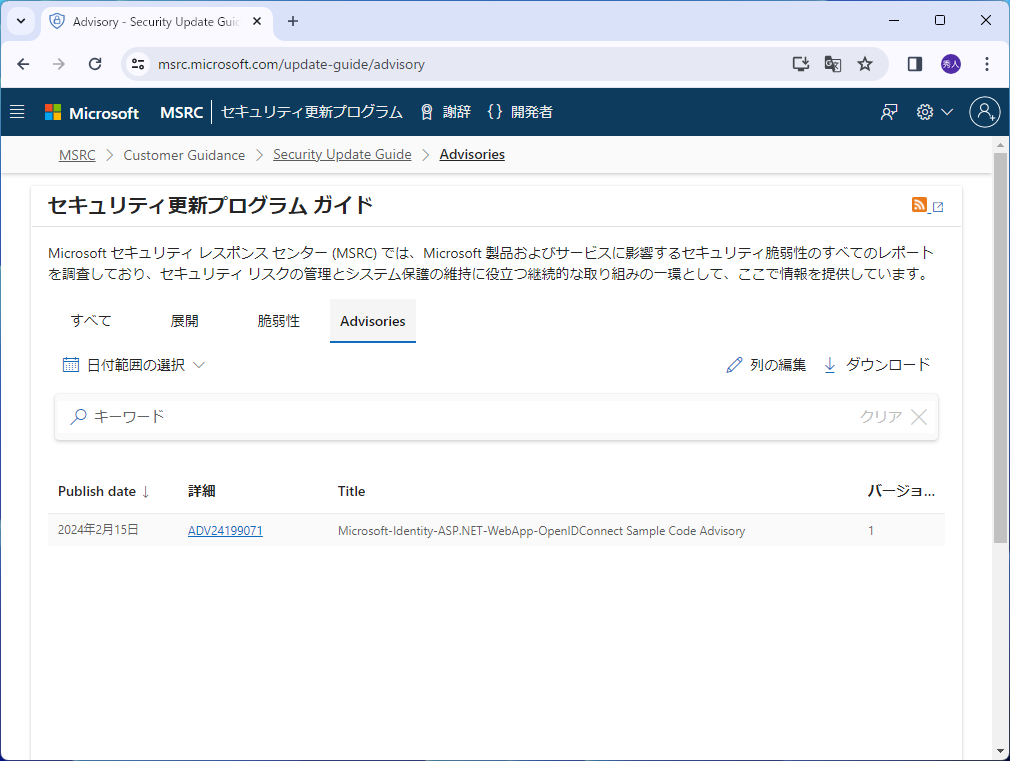1010x761 pixels.
Task: Click MSRC breadcrumb link
Action: (77, 155)
